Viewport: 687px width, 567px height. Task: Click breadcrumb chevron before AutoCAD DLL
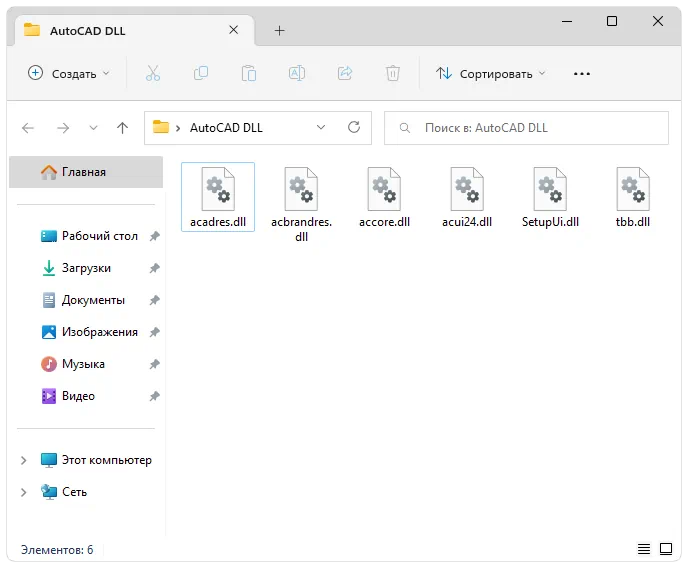178,128
